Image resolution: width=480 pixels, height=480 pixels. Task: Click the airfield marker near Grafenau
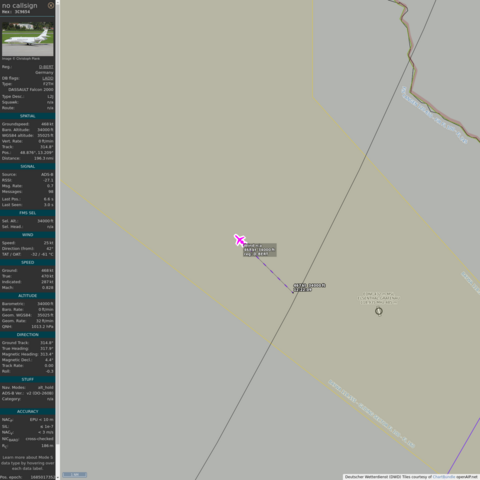tap(379, 311)
